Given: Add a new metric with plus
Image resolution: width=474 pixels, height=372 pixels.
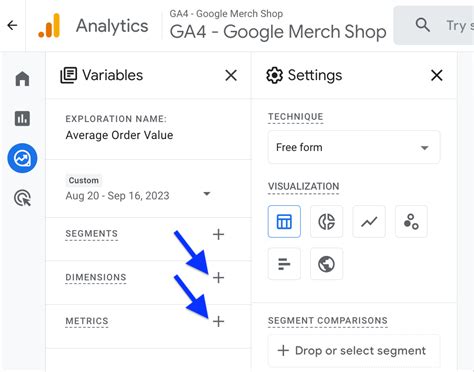Looking at the screenshot, I should pyautogui.click(x=218, y=321).
